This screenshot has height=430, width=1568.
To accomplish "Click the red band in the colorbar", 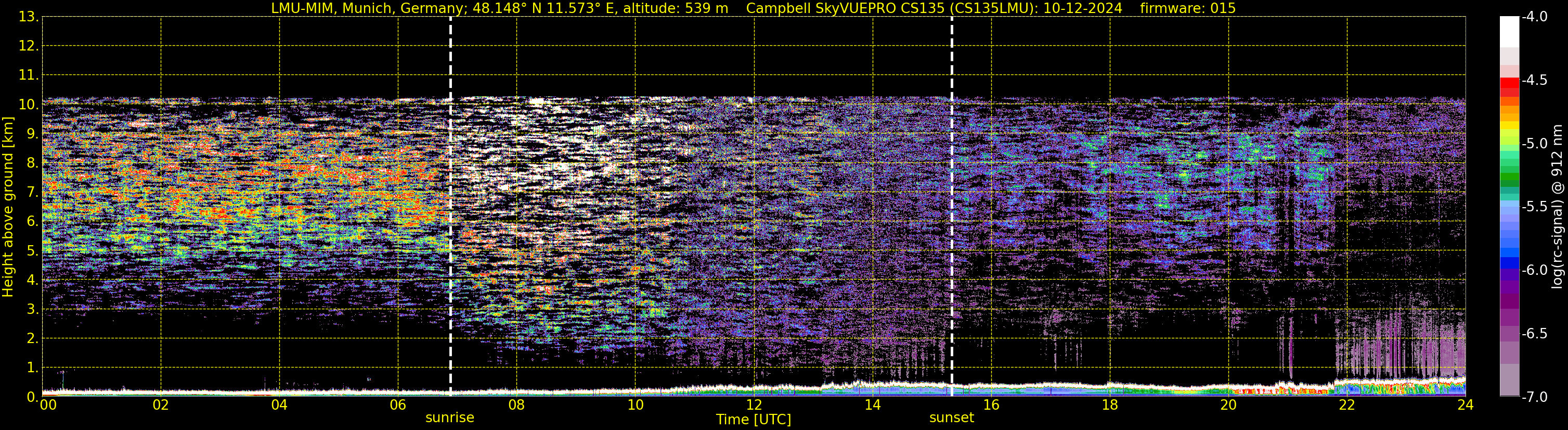I will click(1510, 82).
